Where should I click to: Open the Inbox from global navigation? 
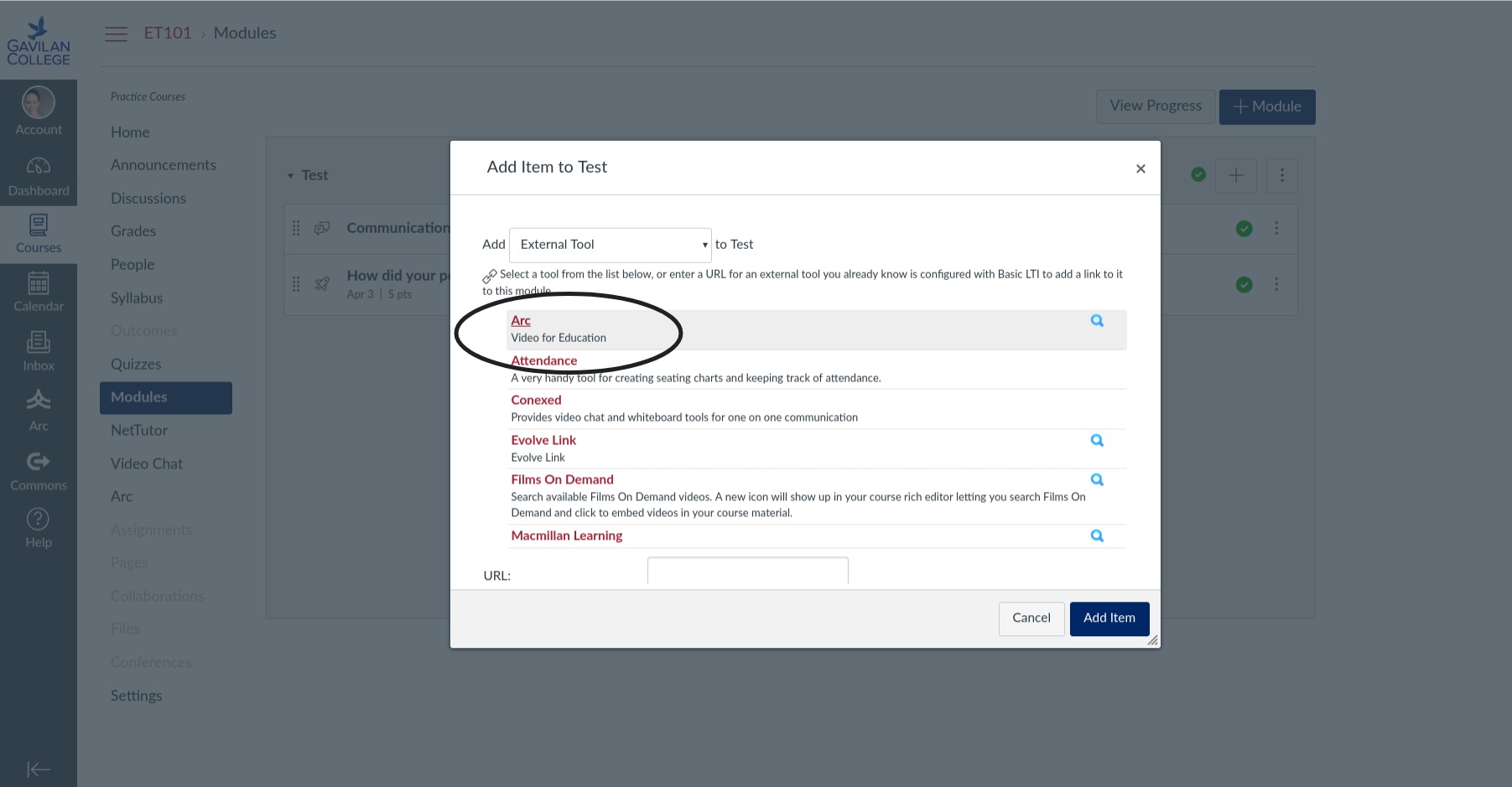[x=39, y=351]
